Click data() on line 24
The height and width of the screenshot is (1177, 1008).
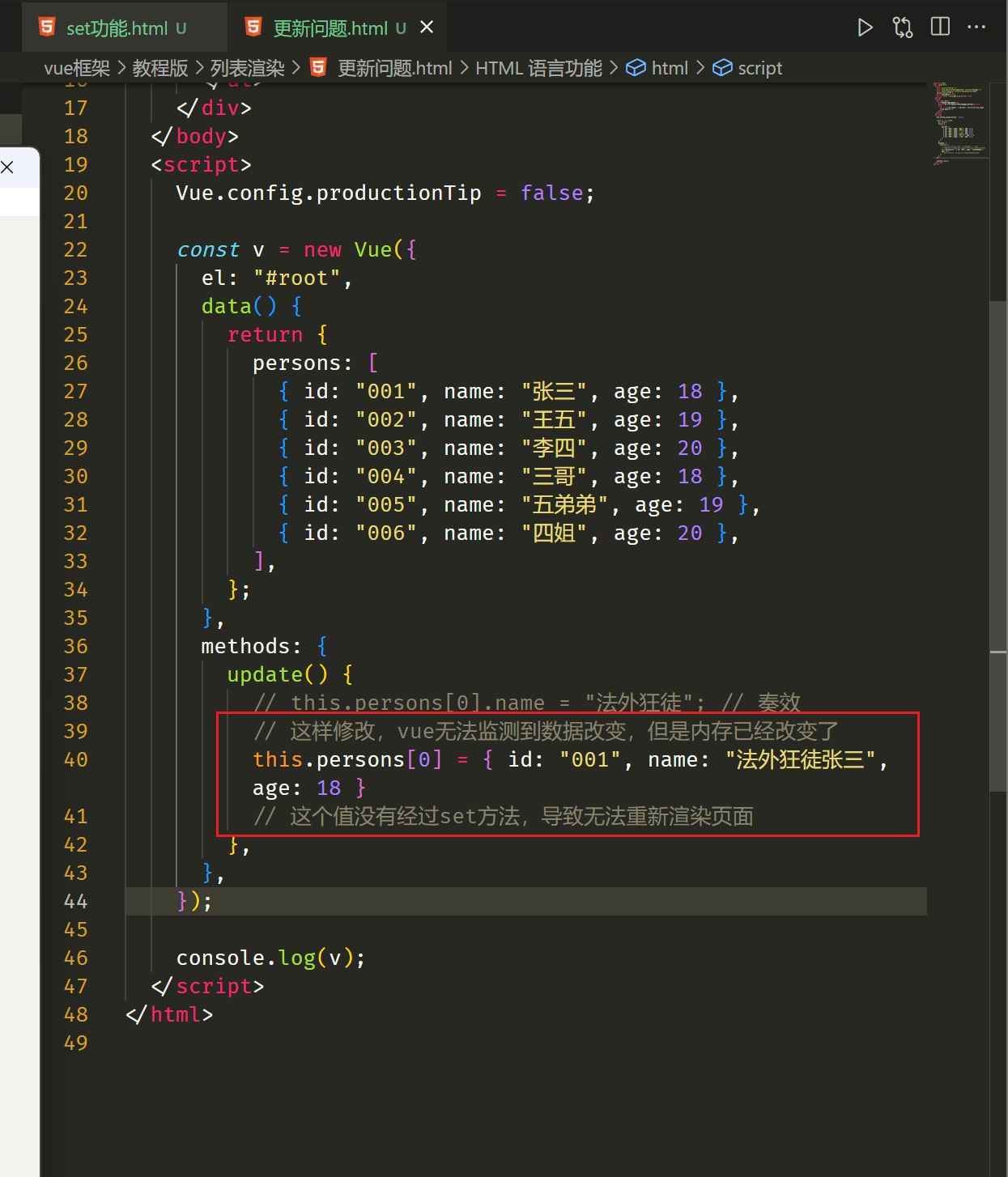tap(239, 306)
